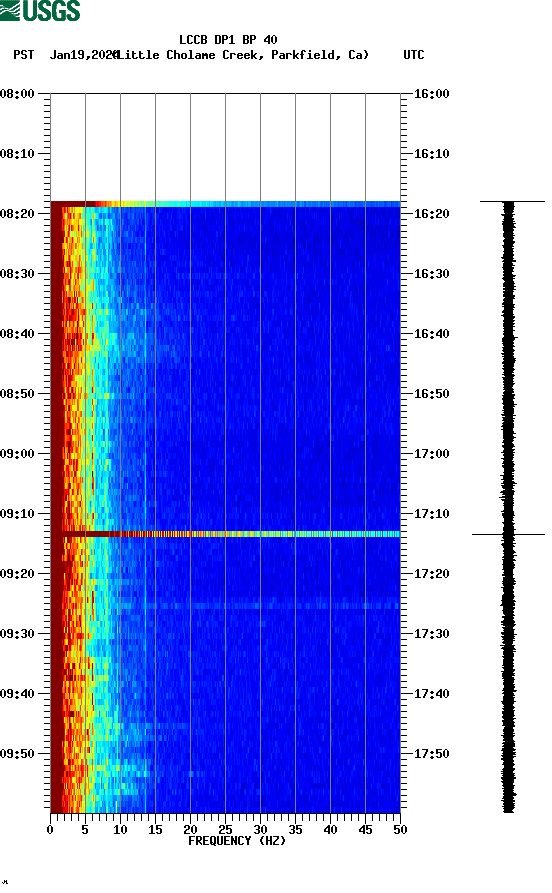This screenshot has width=552, height=893.
Task: Click the "08:00" PST time label
Action: (18, 93)
